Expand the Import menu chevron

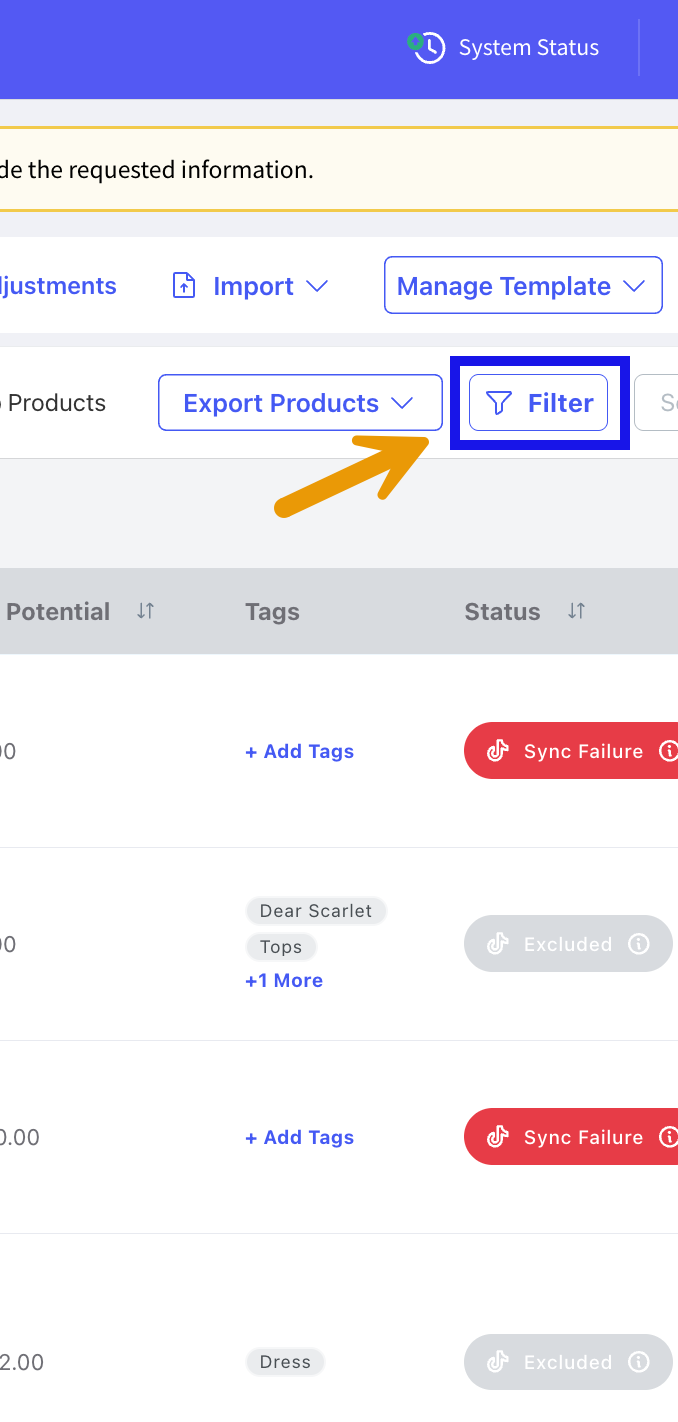pos(317,286)
